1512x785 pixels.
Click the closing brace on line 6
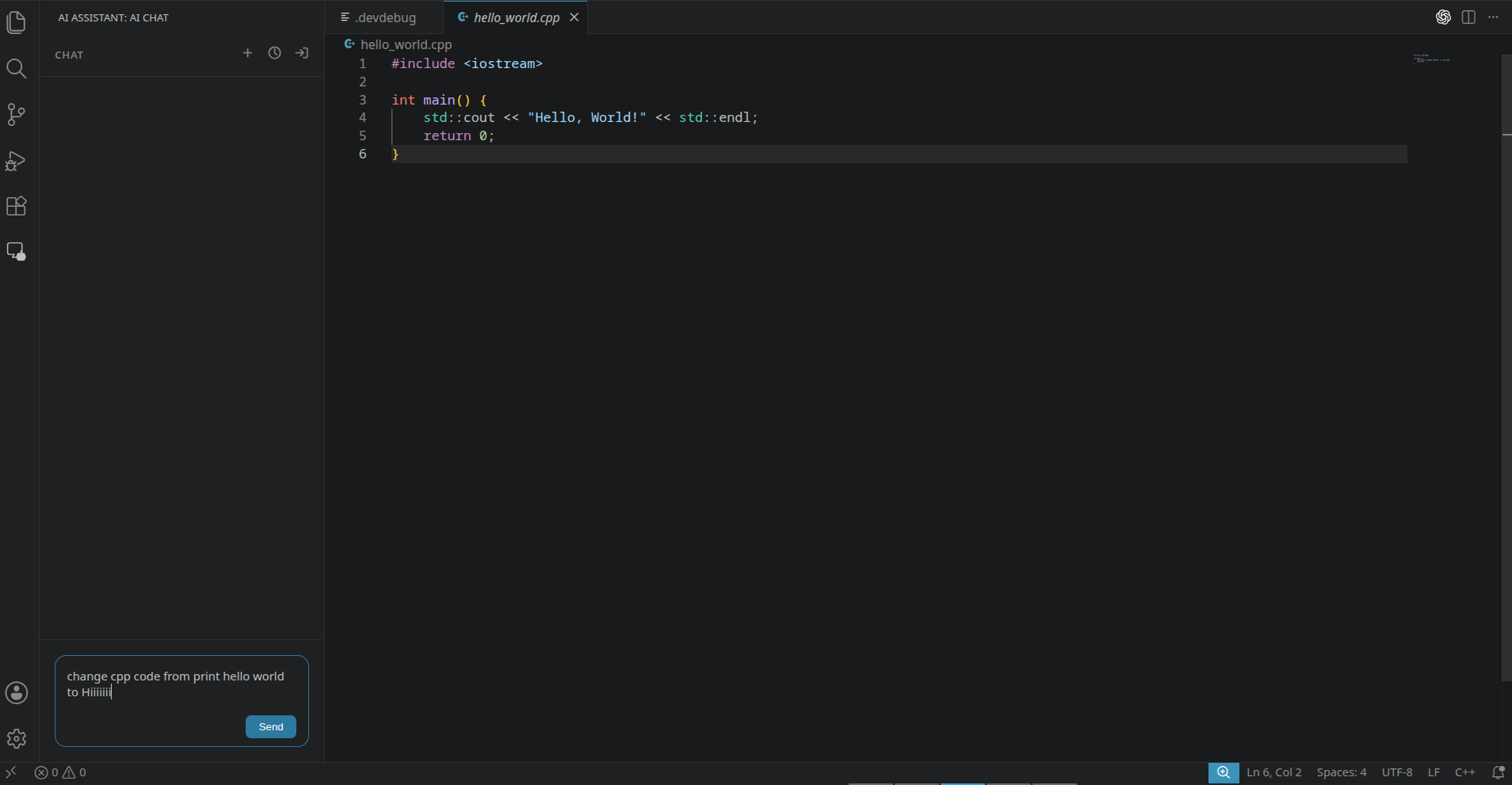pyautogui.click(x=395, y=154)
